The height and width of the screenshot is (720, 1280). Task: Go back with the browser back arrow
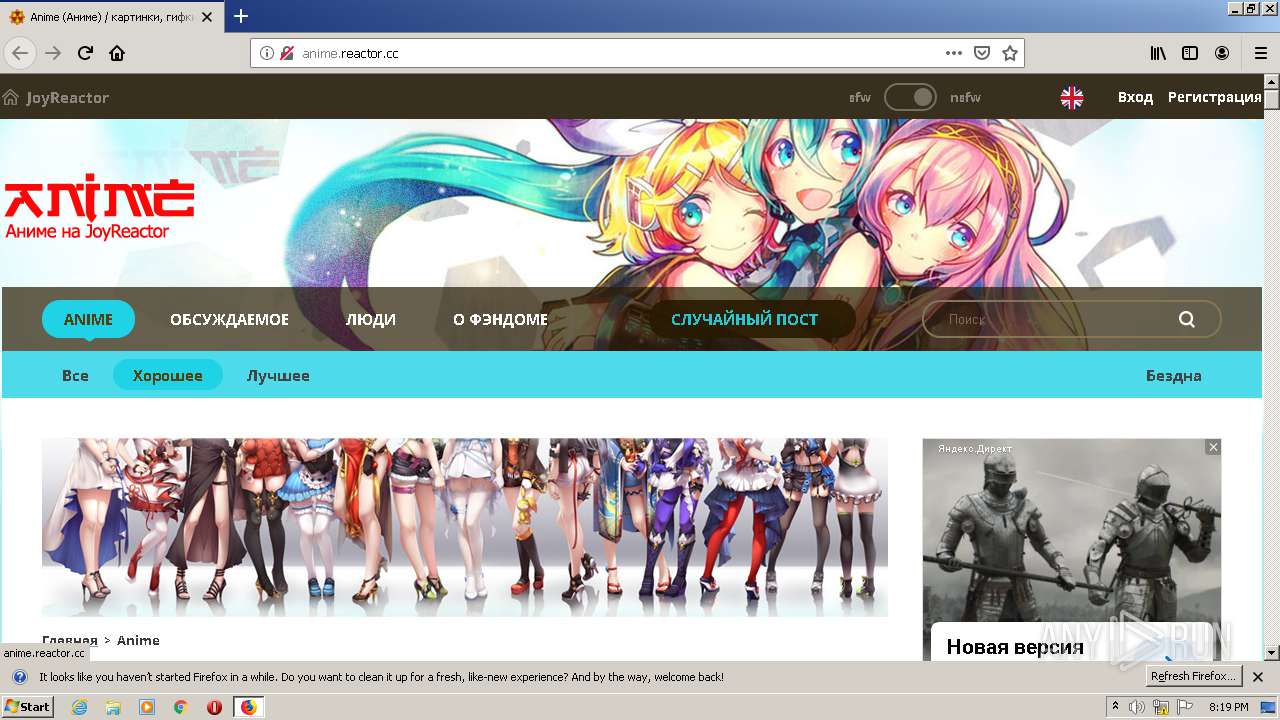click(20, 53)
